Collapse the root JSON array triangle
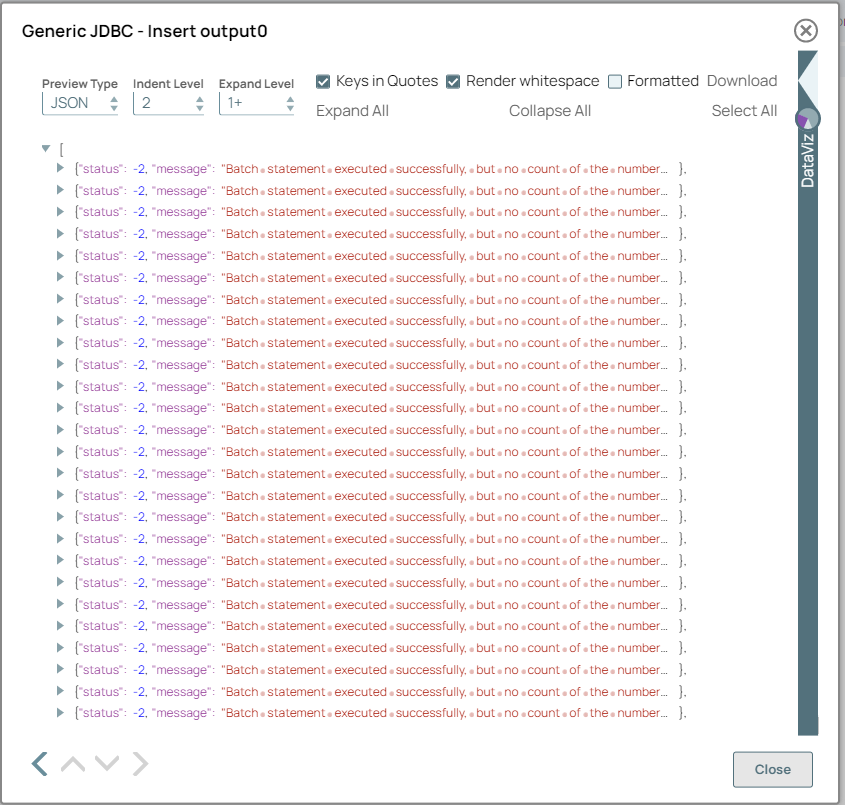 coord(46,149)
